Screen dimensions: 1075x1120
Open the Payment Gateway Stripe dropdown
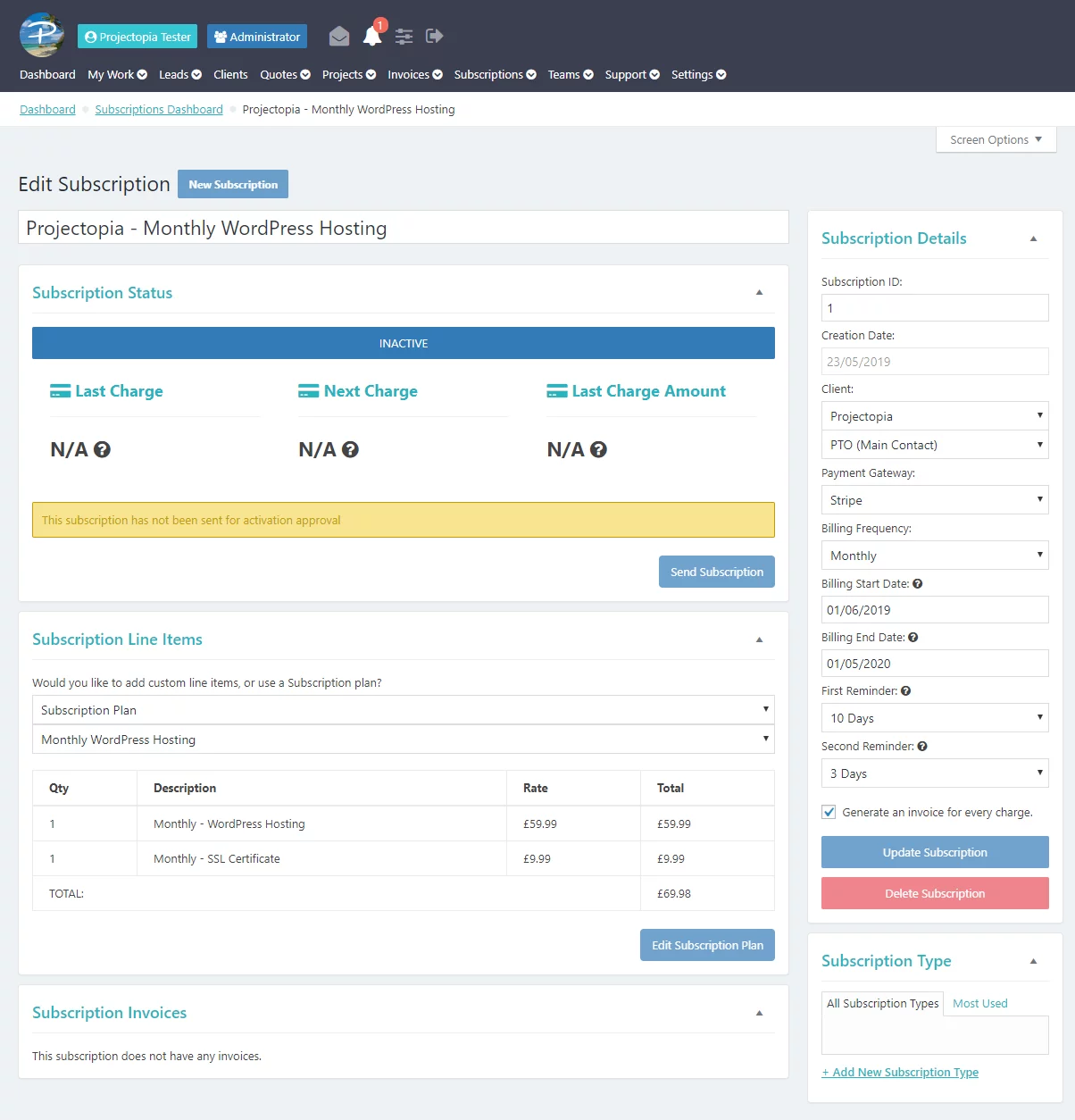click(934, 500)
